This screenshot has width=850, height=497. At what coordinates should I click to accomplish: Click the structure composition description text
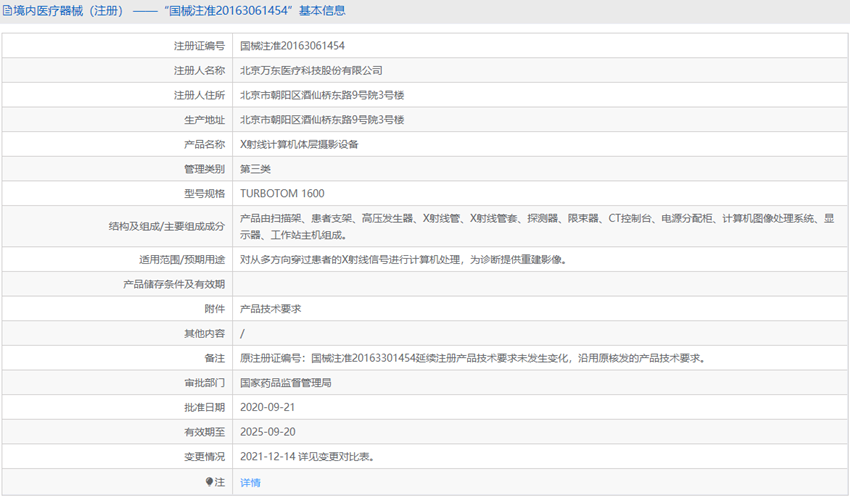[x=537, y=227]
